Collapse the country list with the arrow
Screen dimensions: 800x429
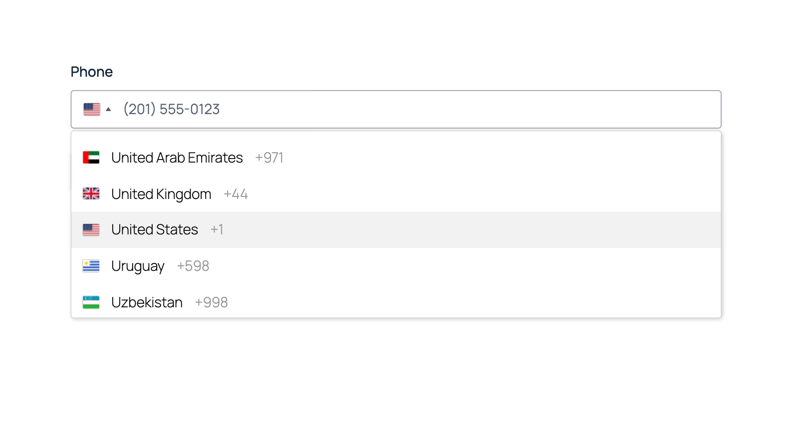point(108,109)
